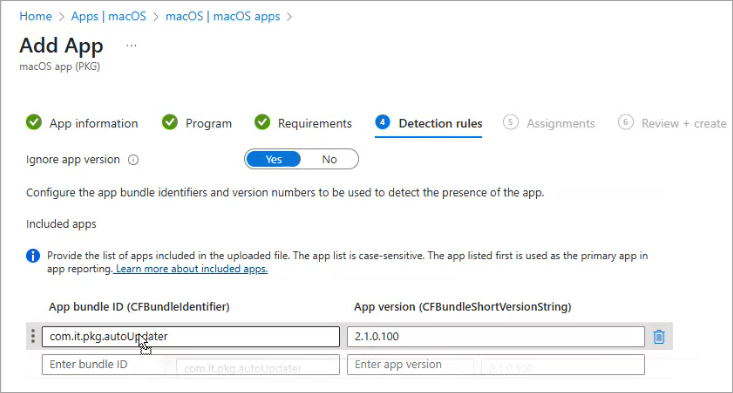Click the info icon next to Ignore app version
Screen dimensions: 733x393
133,160
